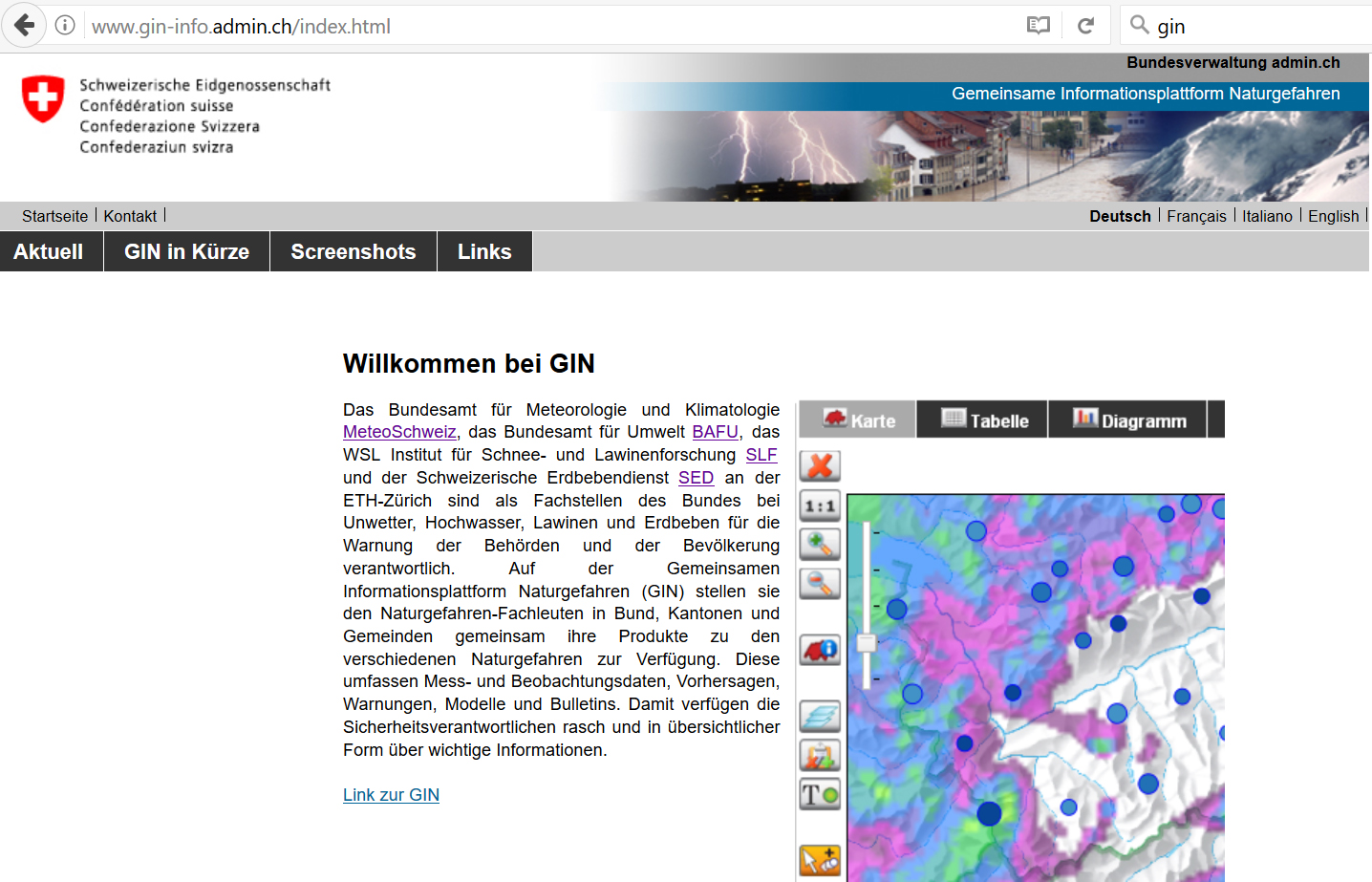Open the Link zur GIN hyperlink

[391, 795]
